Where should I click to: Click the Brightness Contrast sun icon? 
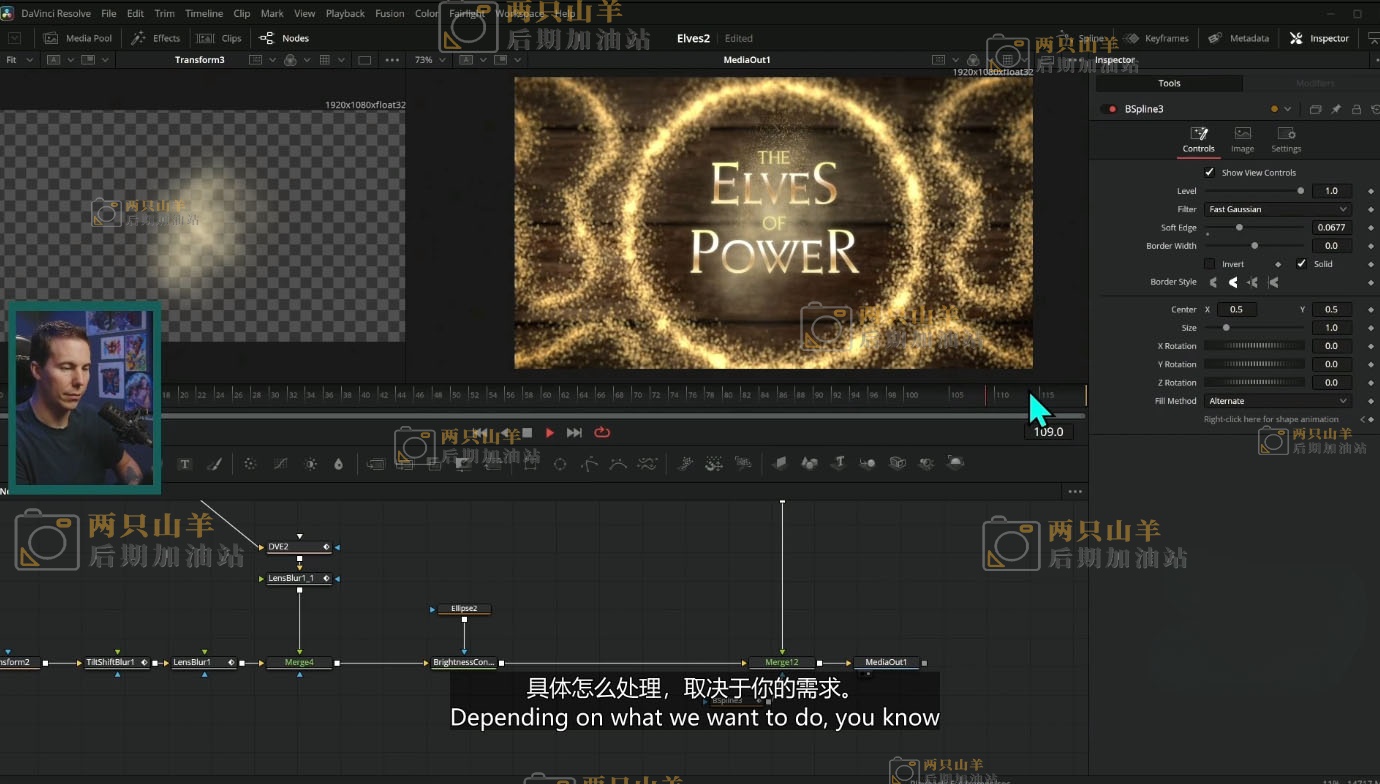311,464
